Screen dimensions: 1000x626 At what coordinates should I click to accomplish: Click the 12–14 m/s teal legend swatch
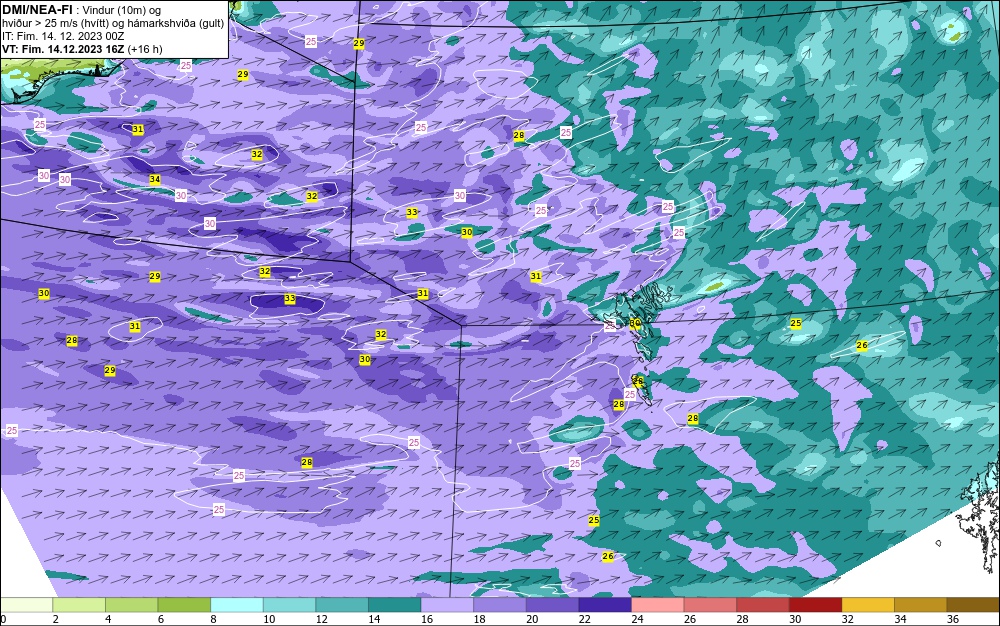point(342,605)
